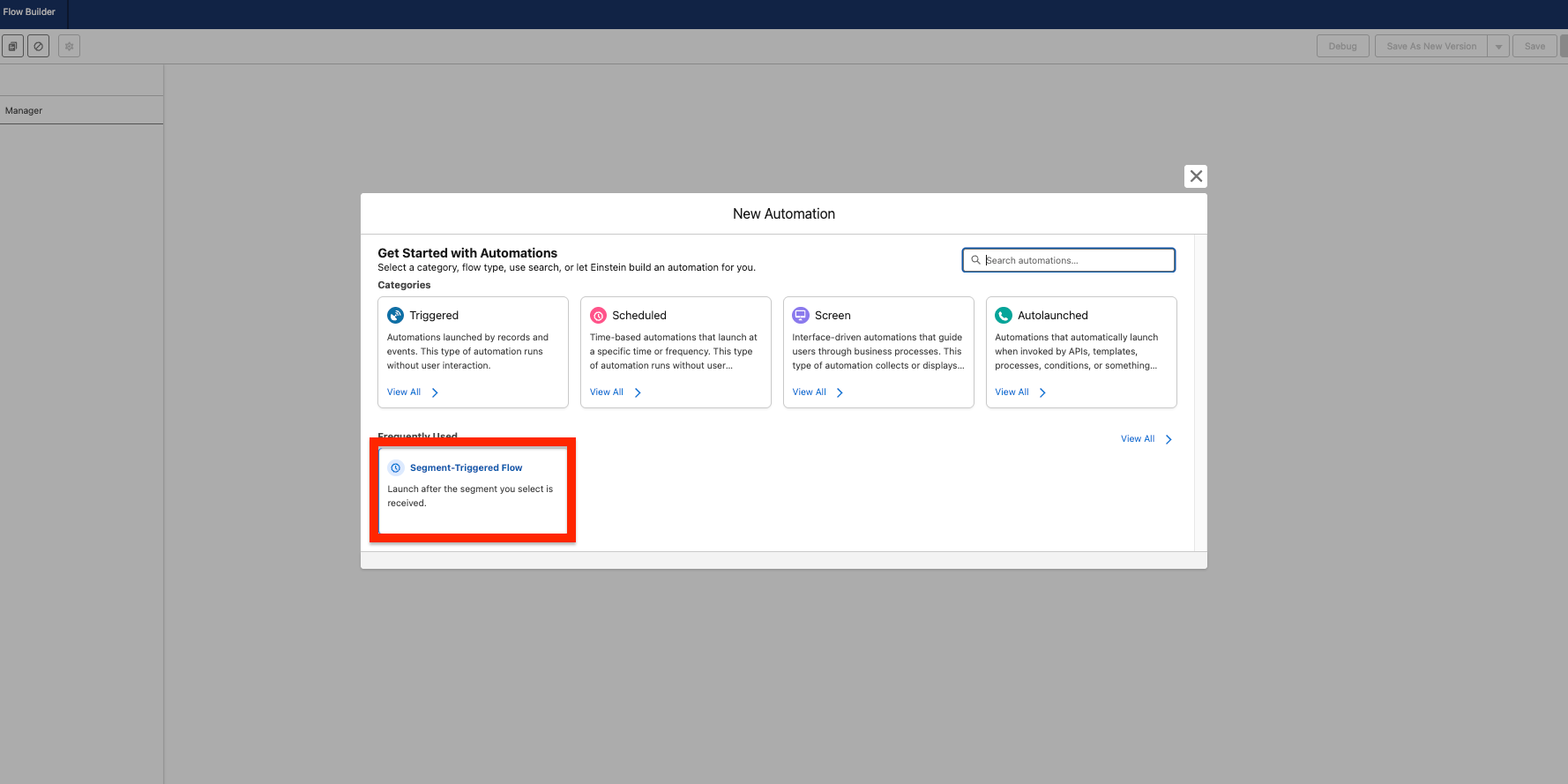Expand Save As New Version dropdown arrow
Screen dimensions: 1568x784
1498,47
